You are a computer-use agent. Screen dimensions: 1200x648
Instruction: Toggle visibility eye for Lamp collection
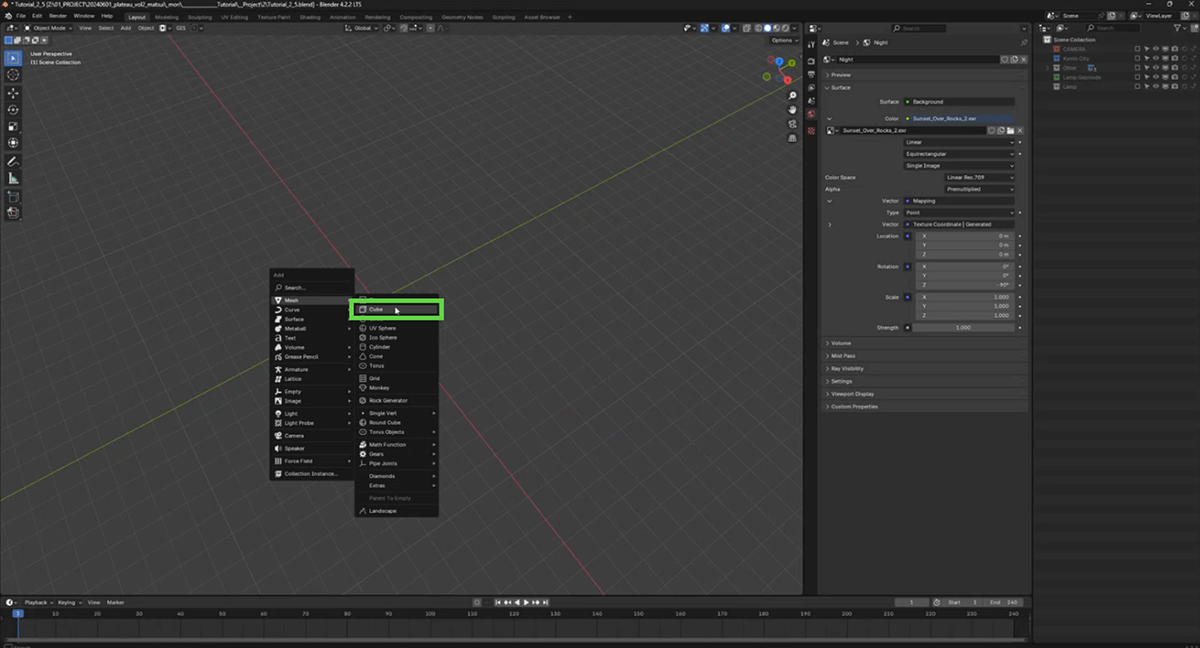pyautogui.click(x=1155, y=87)
